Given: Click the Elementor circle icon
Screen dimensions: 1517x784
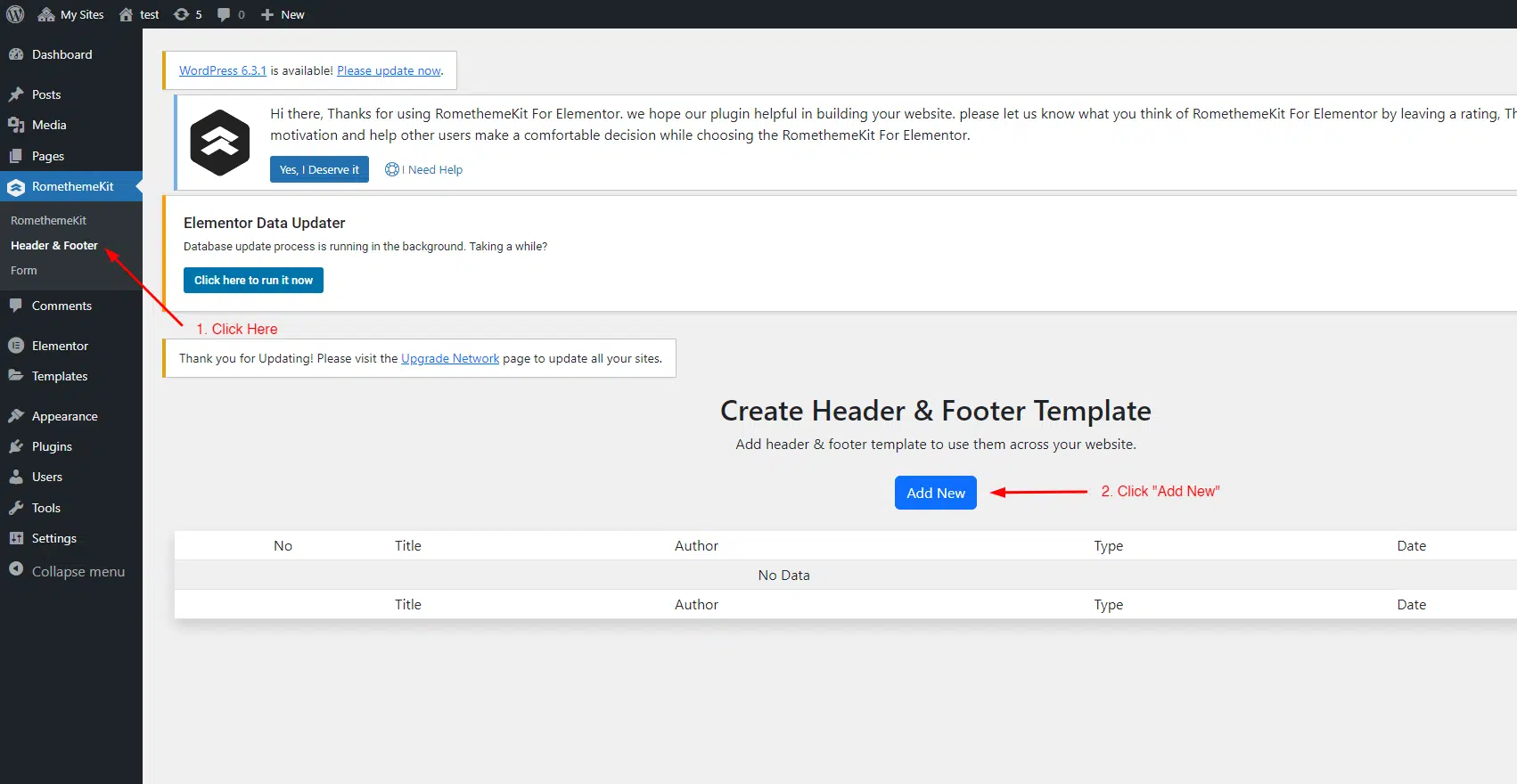Looking at the screenshot, I should click(16, 346).
